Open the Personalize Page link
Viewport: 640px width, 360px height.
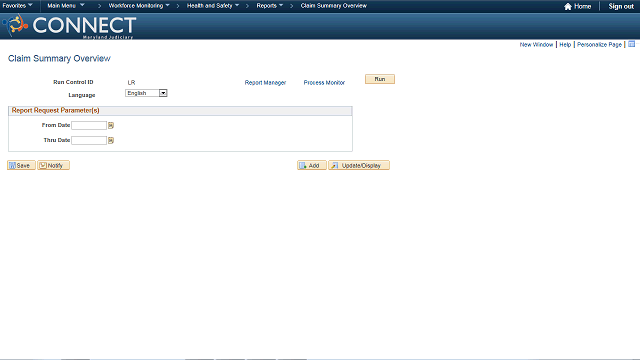point(599,44)
